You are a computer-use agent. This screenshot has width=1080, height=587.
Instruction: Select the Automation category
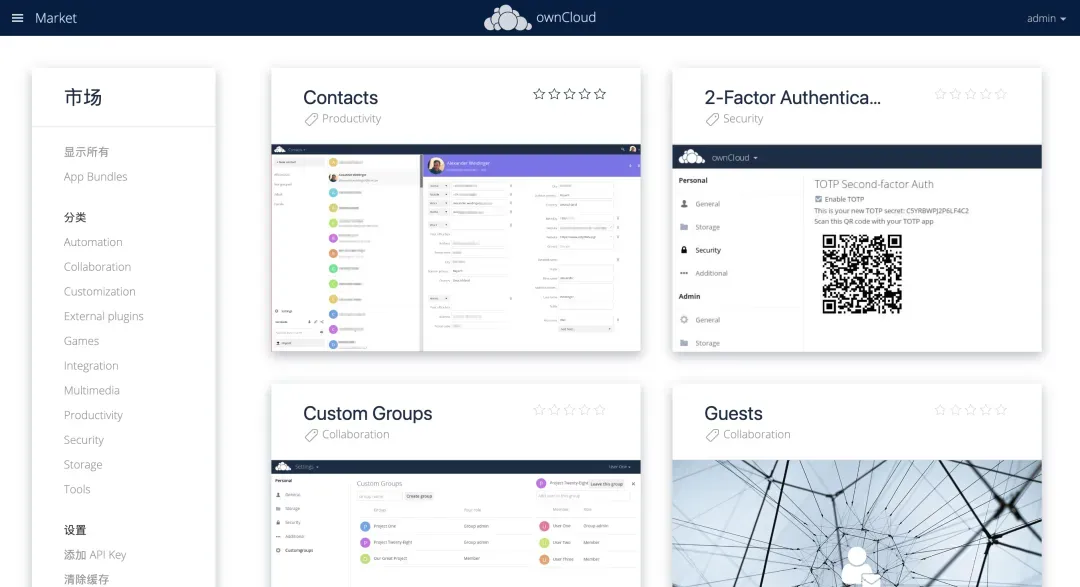93,242
